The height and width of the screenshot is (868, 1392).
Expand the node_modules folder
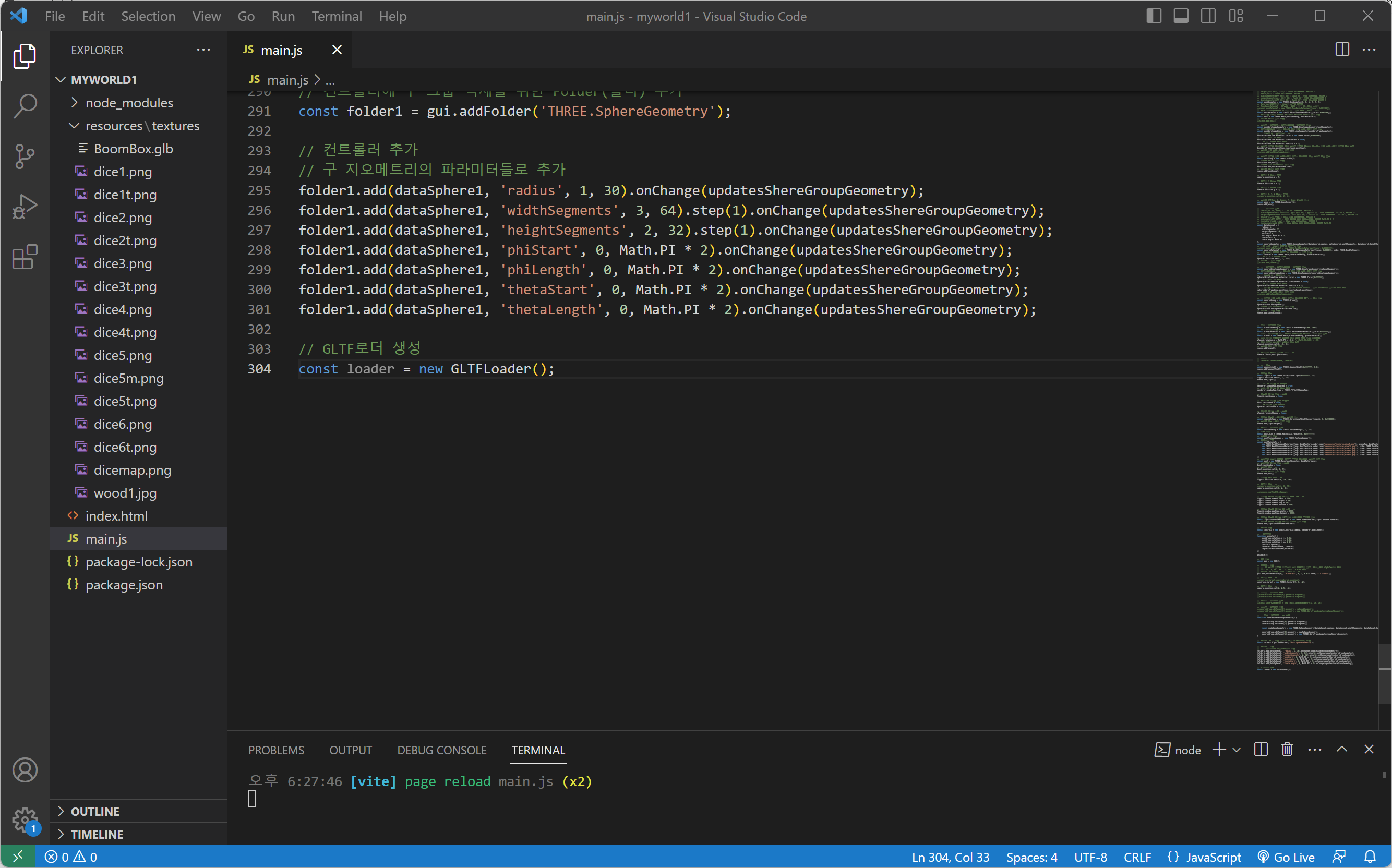coord(128,103)
